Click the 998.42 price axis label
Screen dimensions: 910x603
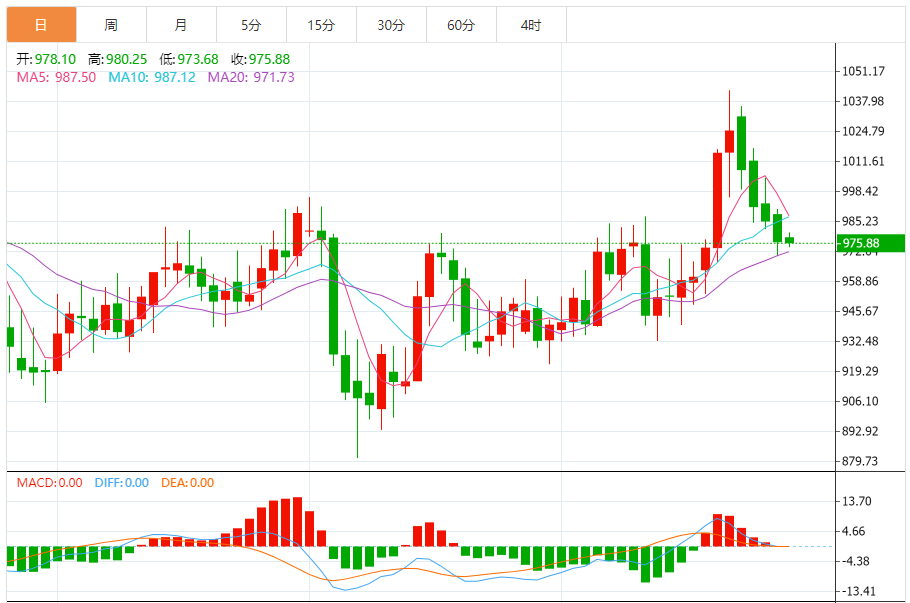click(x=861, y=192)
